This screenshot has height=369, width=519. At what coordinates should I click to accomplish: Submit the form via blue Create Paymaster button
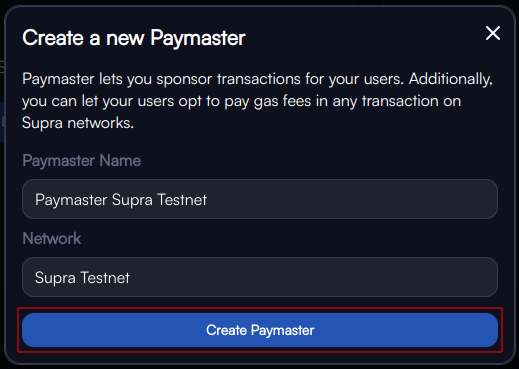click(260, 330)
